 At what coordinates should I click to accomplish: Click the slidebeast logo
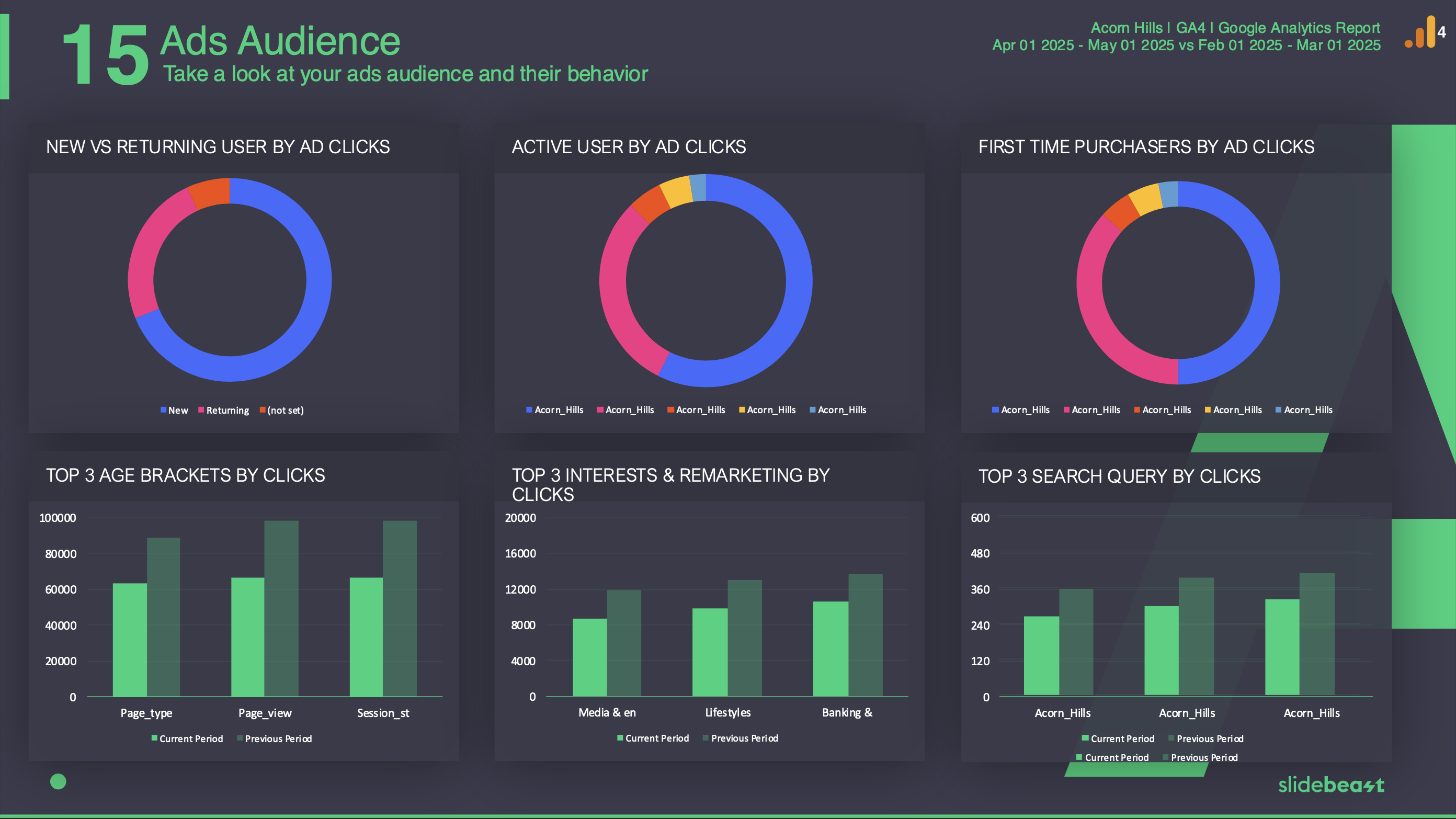pyautogui.click(x=1331, y=784)
